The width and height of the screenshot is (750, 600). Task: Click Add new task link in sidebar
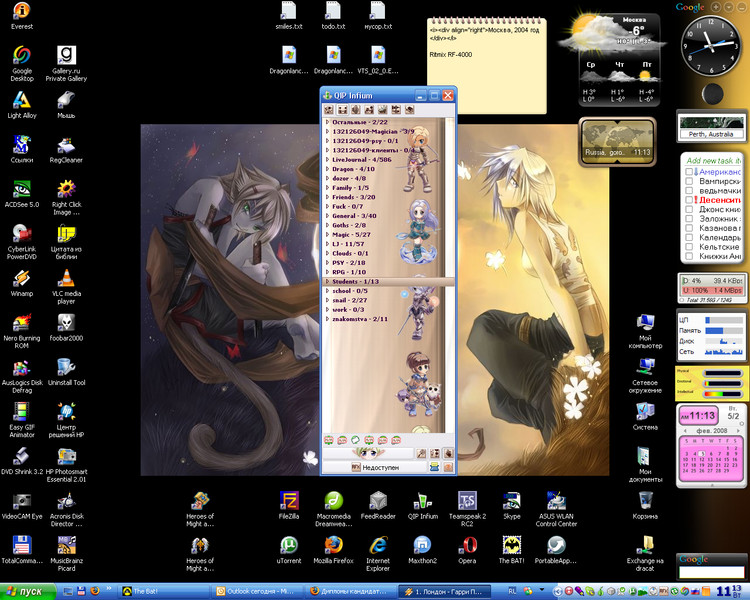click(x=713, y=161)
